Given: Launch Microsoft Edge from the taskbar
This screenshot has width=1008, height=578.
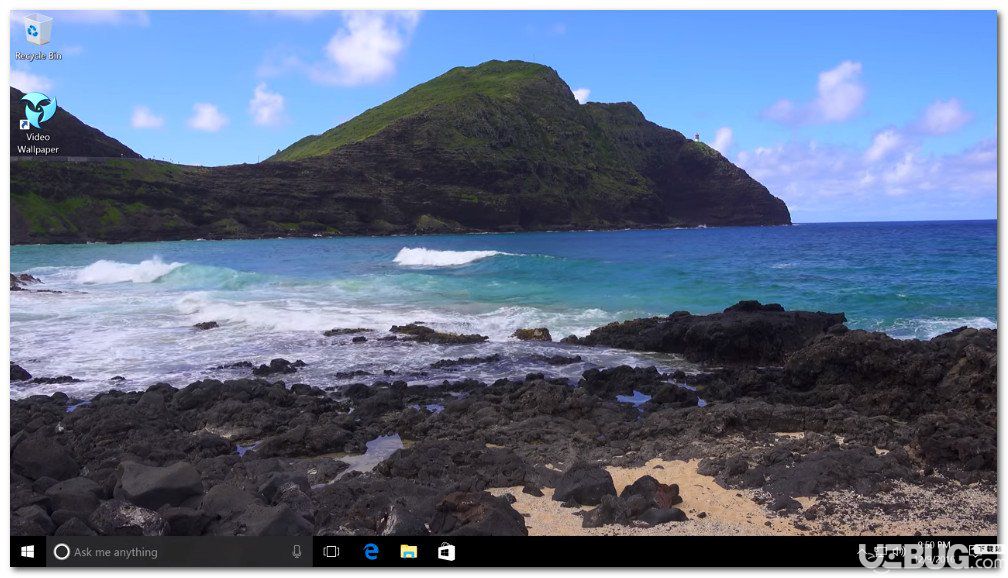Looking at the screenshot, I should 371,552.
